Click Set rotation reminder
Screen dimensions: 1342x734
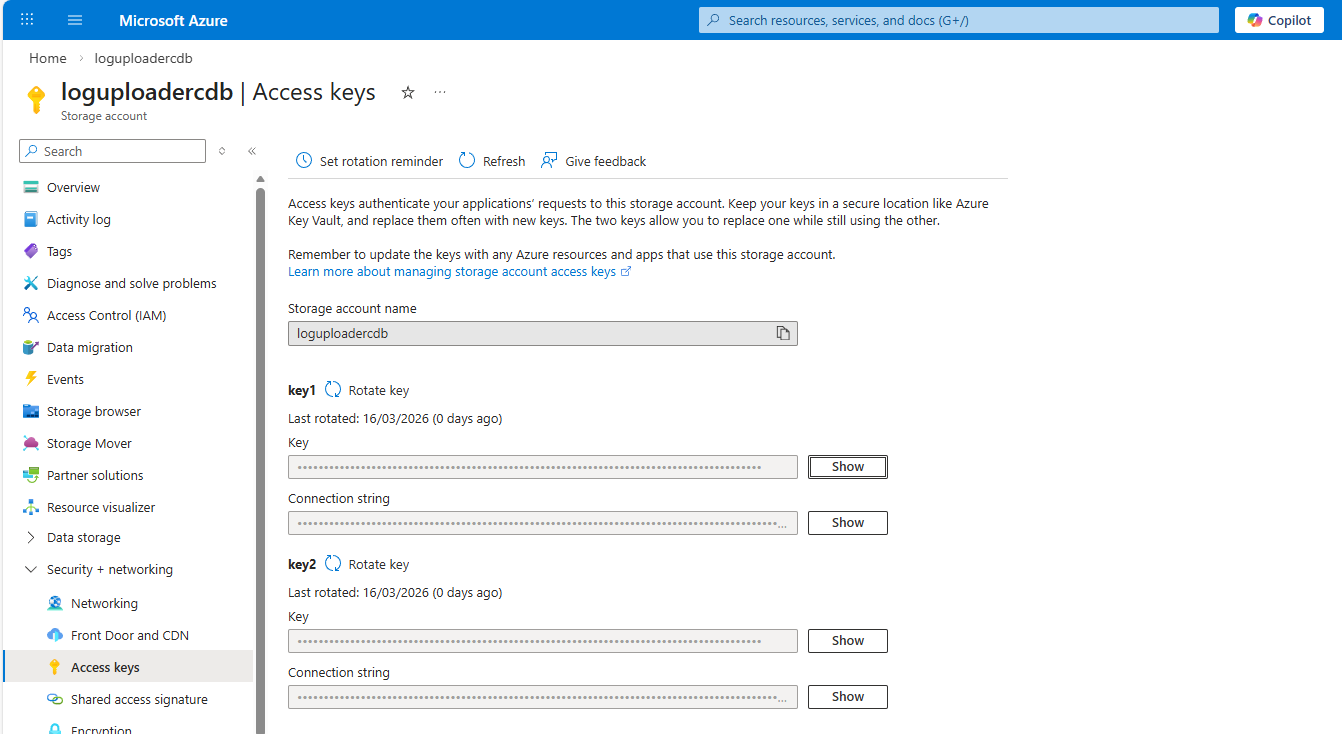pos(369,161)
